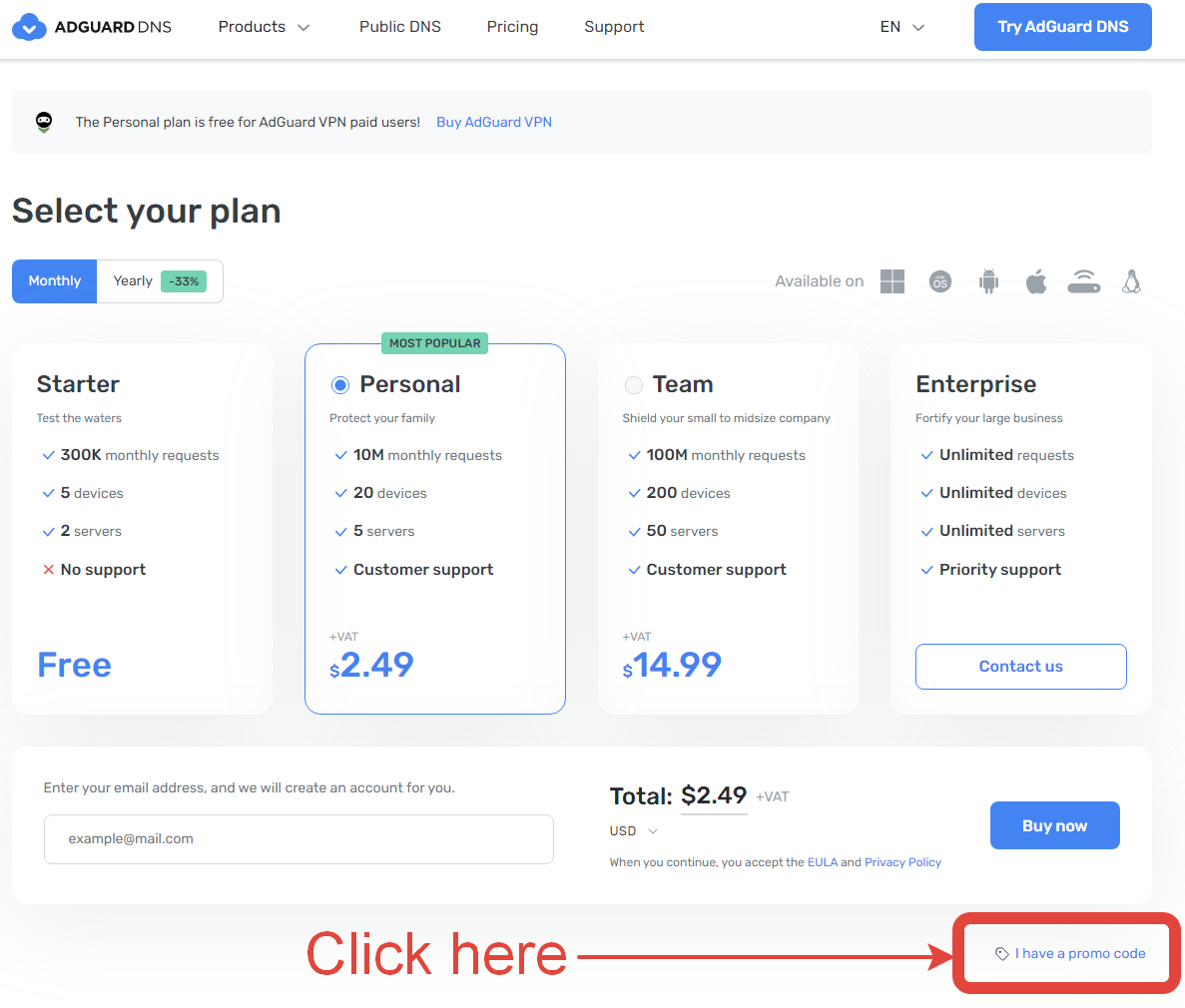Click the Try AdGuard DNS button
Viewport: 1185px width, 1008px height.
tap(1062, 27)
